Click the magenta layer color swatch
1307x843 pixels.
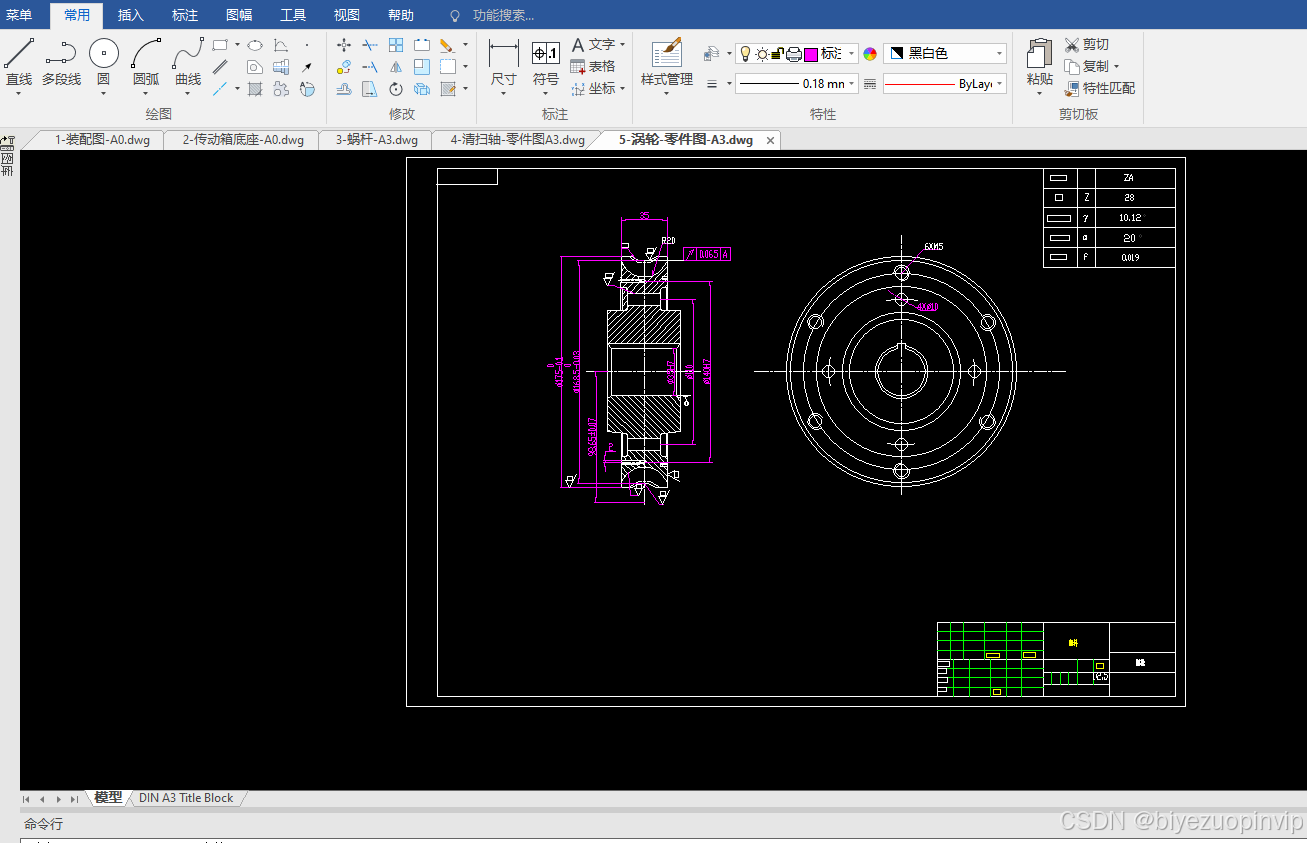(811, 54)
